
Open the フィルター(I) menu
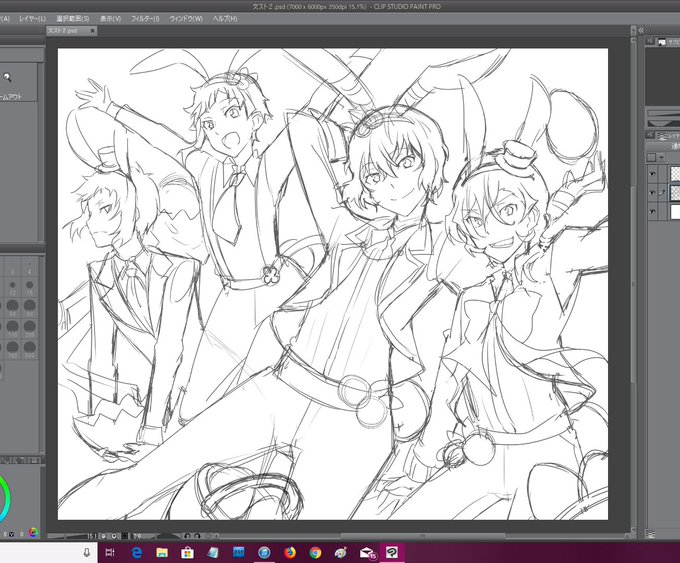145,19
